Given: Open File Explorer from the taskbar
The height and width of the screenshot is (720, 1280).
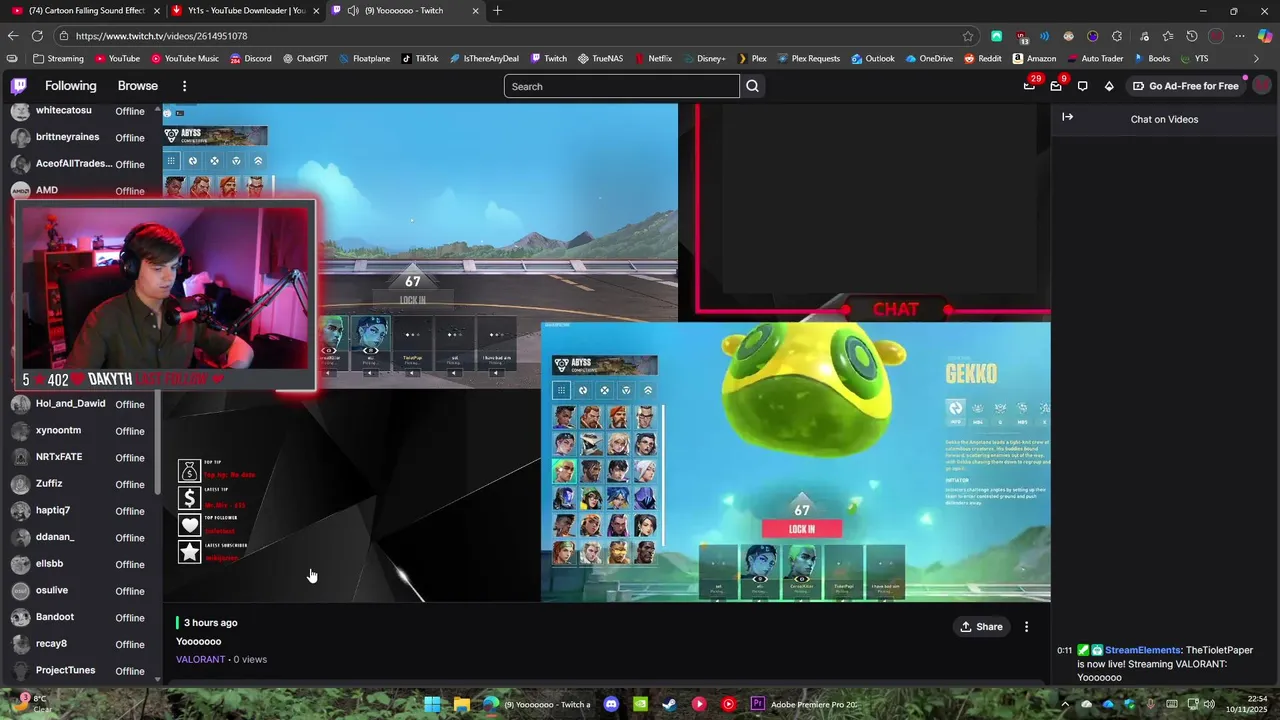Looking at the screenshot, I should click(x=461, y=704).
